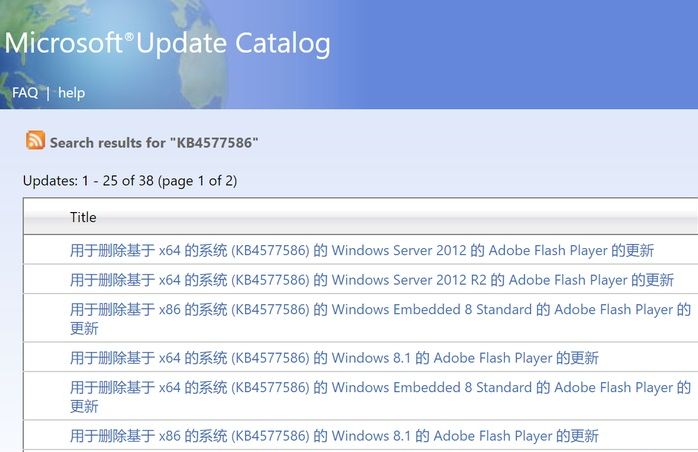Click the pipe separator between FAQ and help
The image size is (698, 452).
click(x=48, y=93)
